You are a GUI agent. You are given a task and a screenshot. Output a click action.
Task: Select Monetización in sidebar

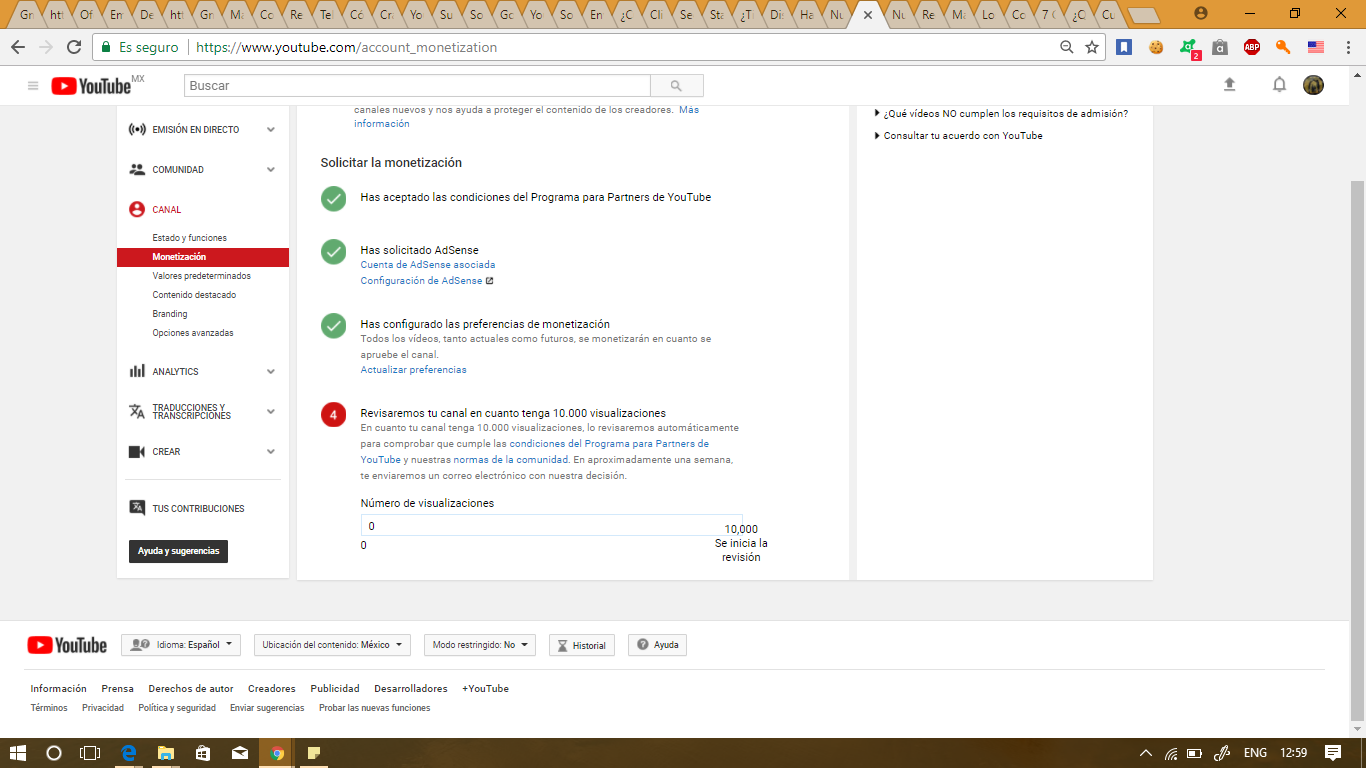pos(203,257)
